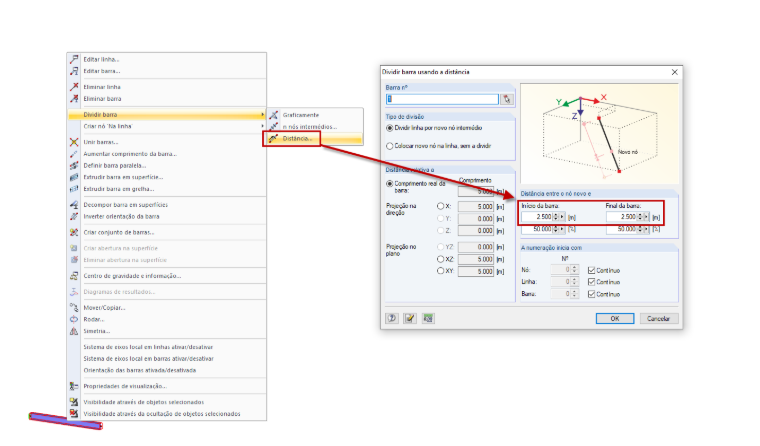Screen dimensions: 760x446
Task: Choose Mover/Copiar menu entry
Action: point(167,307)
